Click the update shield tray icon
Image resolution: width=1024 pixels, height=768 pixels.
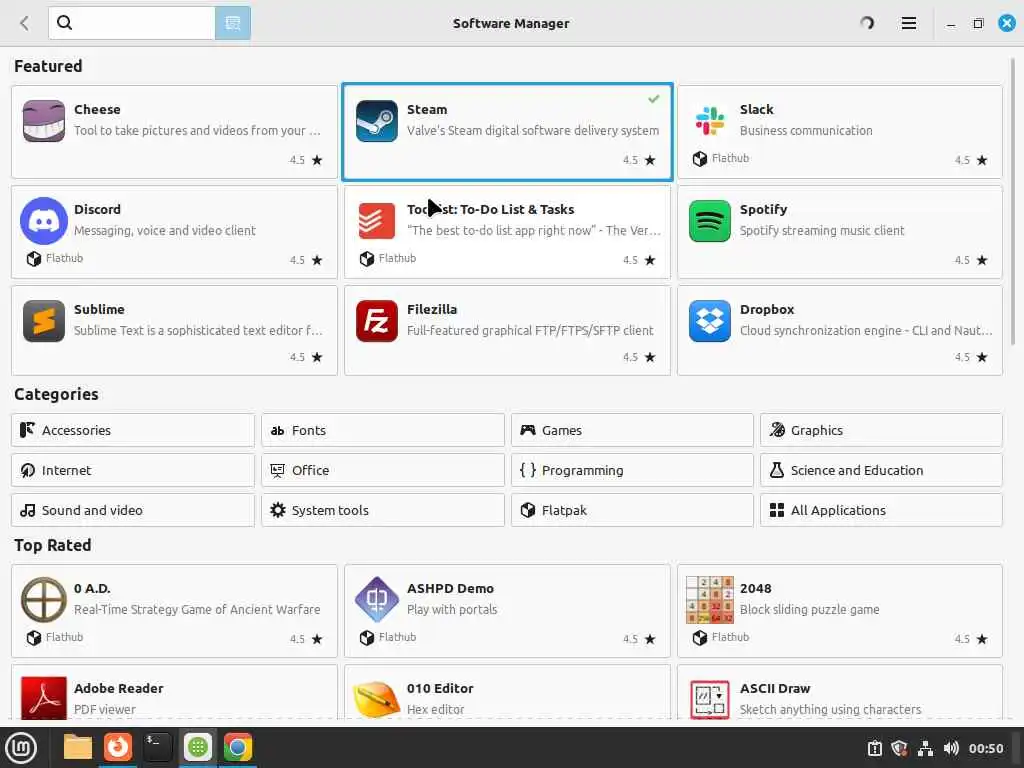[899, 748]
